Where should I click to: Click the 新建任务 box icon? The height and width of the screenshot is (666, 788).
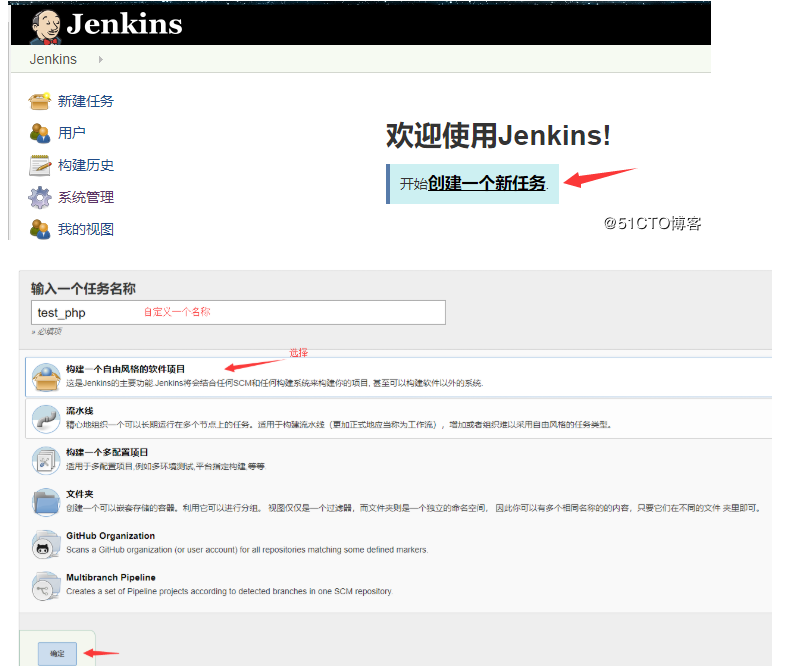click(40, 101)
